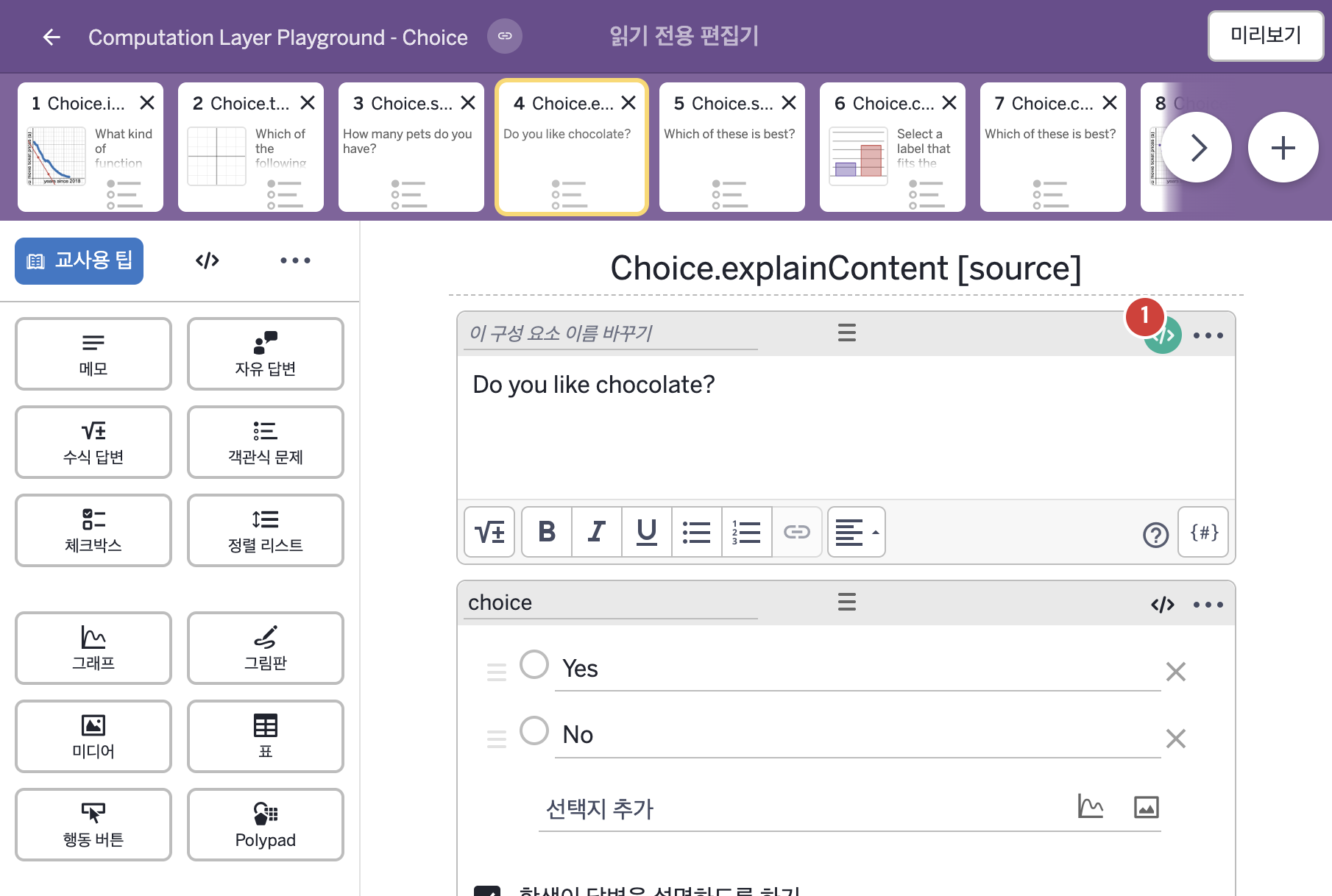The width and height of the screenshot is (1332, 896).
Task: Close screen 2 Choice.t... tab
Action: [x=308, y=103]
